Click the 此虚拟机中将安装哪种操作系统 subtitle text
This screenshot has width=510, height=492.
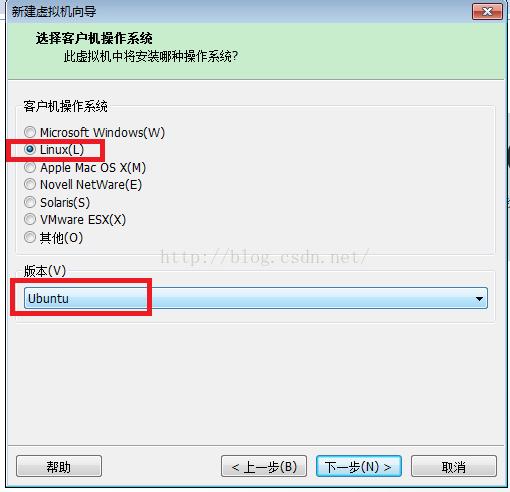[x=151, y=56]
